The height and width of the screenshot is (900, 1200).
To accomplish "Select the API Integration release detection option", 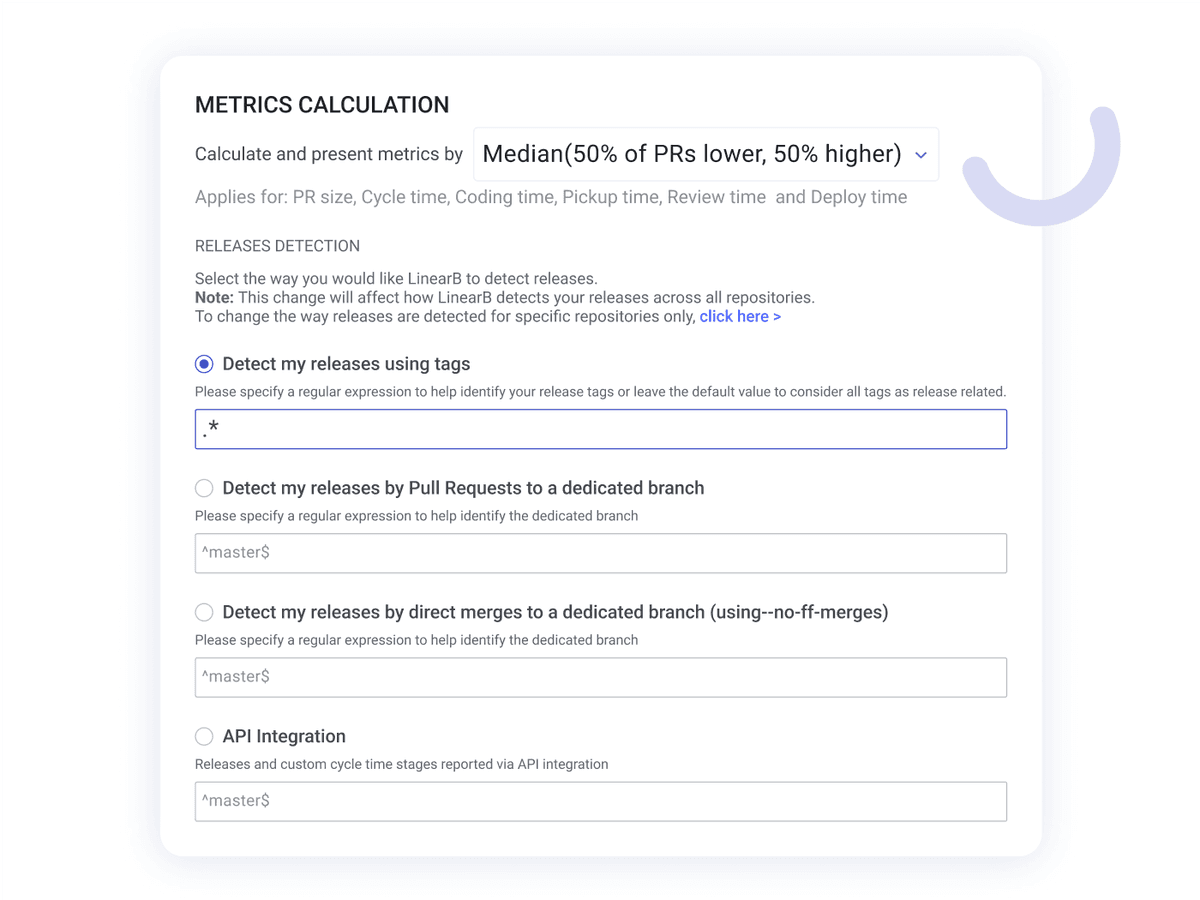I will [204, 736].
